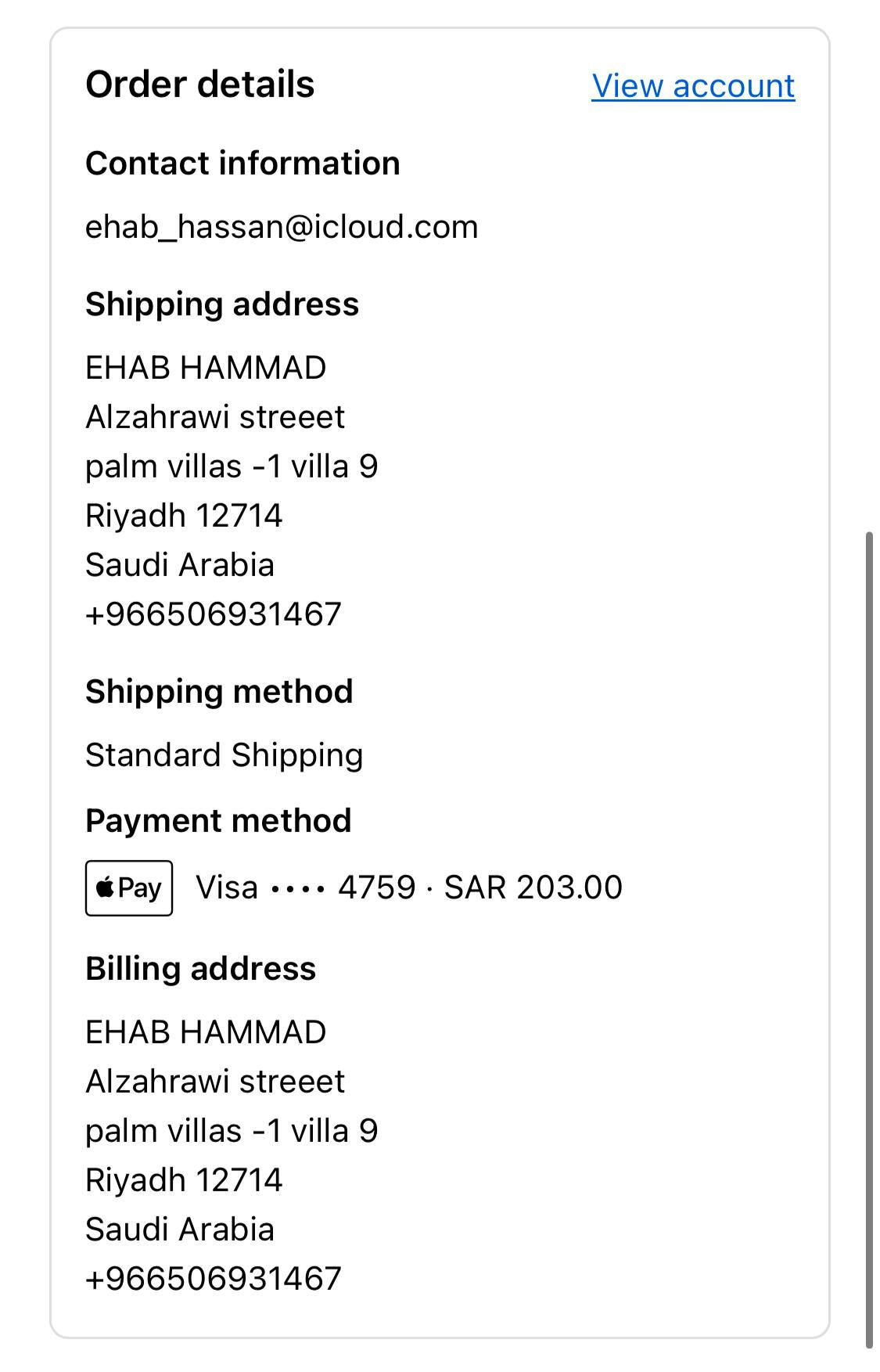Click the Payment method heading

(218, 821)
